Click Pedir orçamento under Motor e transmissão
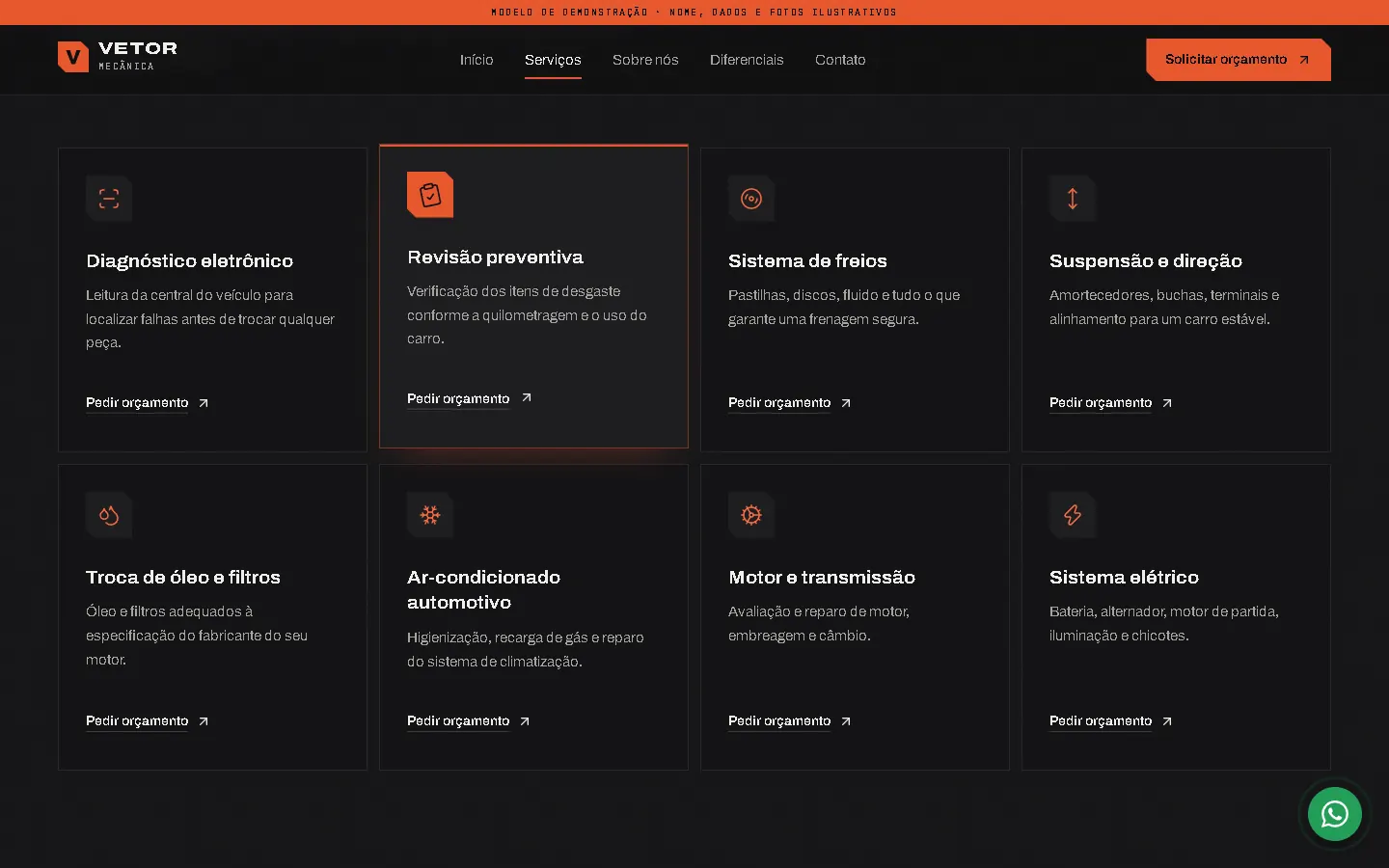 tap(790, 721)
